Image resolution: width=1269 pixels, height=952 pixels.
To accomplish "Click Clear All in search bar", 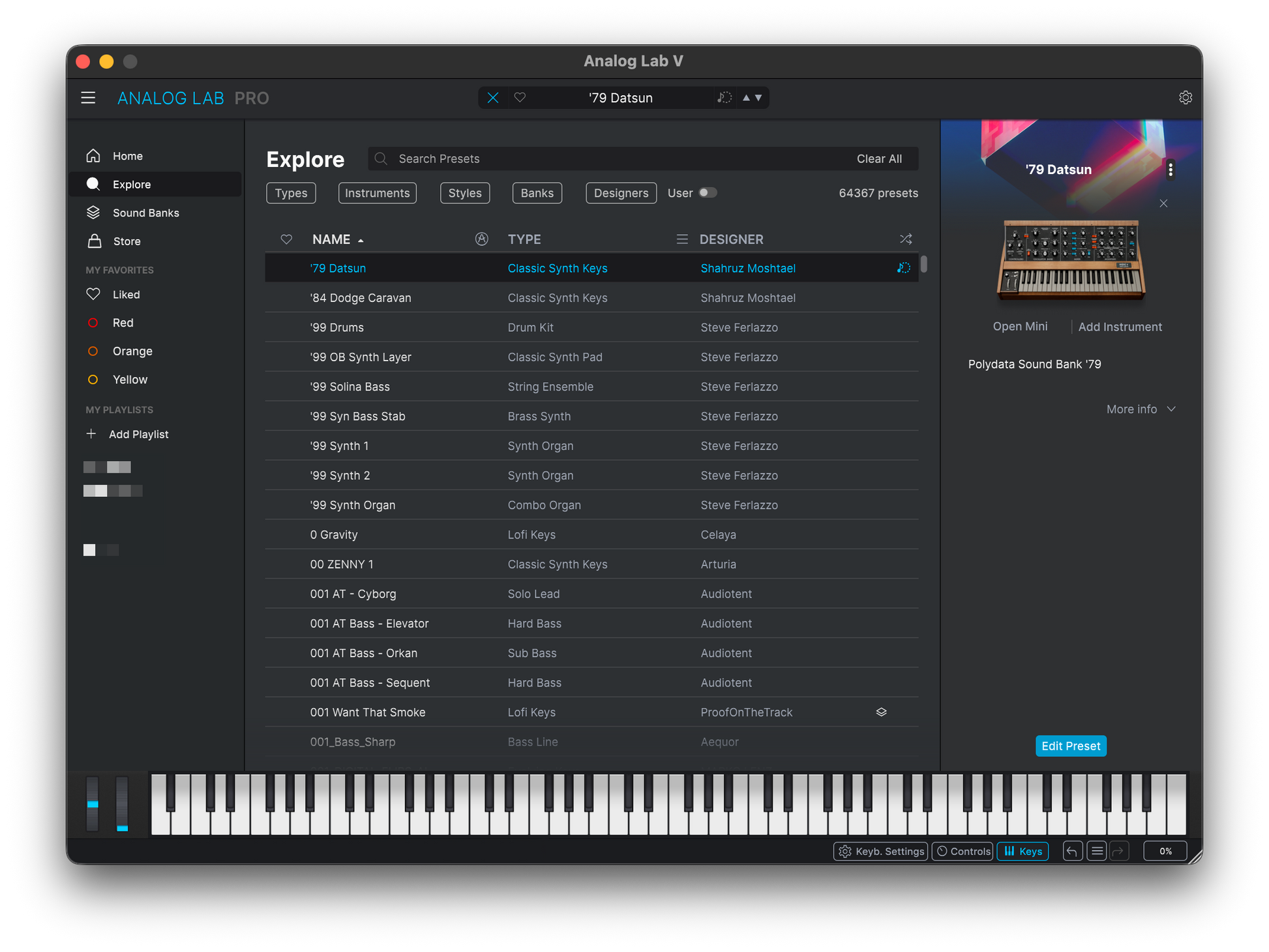I will (x=878, y=159).
